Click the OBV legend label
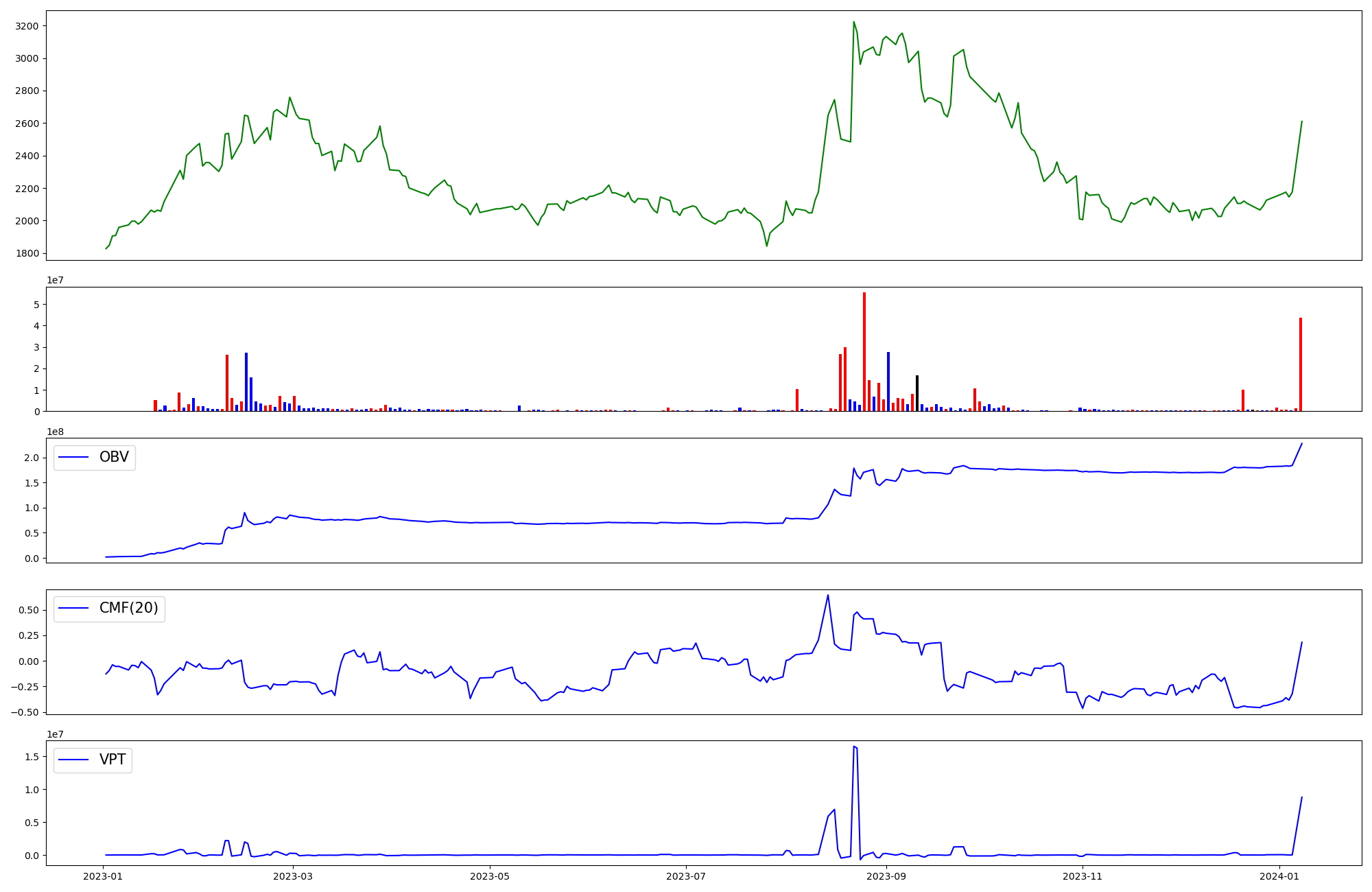The height and width of the screenshot is (892, 1372). coord(114,457)
